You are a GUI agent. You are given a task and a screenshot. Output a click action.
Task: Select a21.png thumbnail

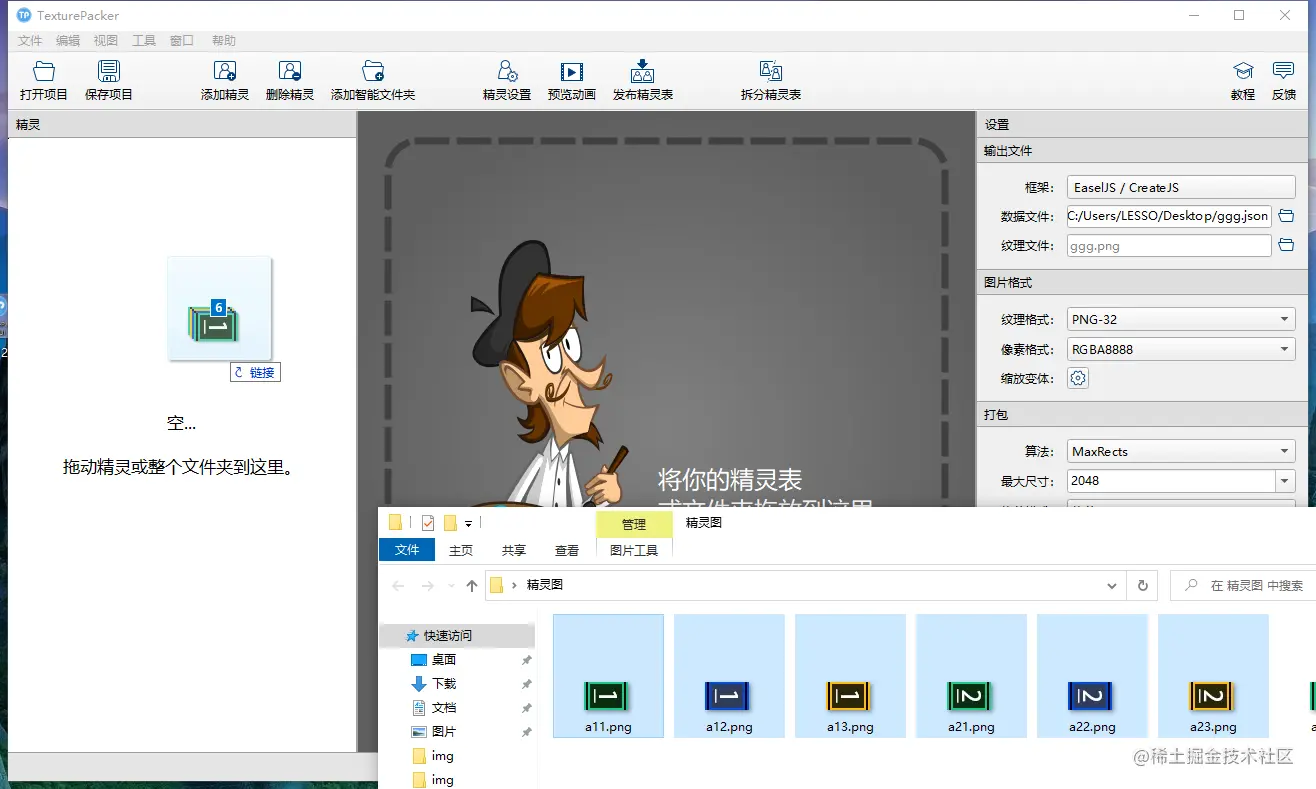tap(971, 676)
